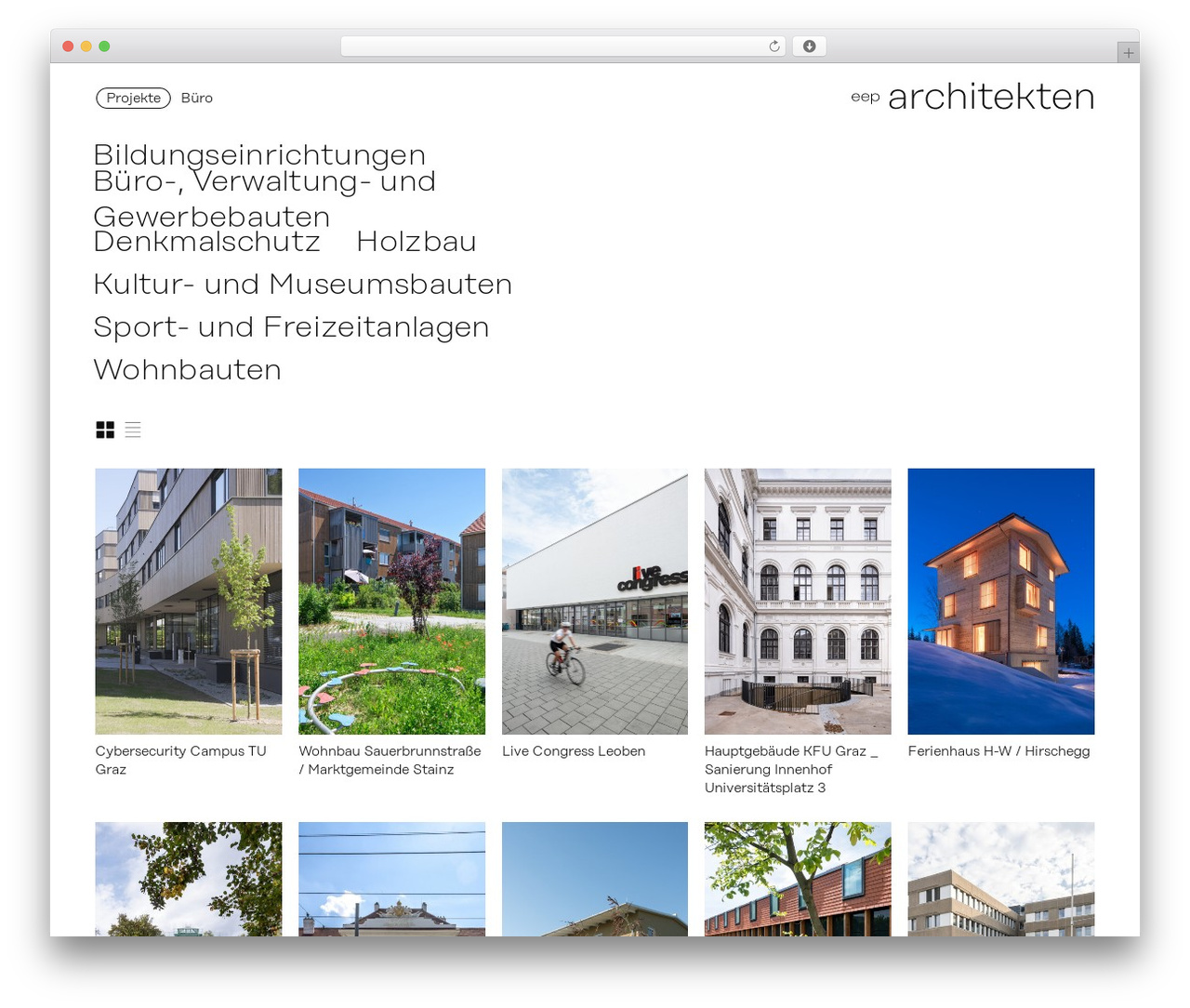Click 'Wohnbau Sauerbrunnstraße / Marktgemeinde Stainz' caption
Screen dimensions: 1190x1008
tap(390, 761)
